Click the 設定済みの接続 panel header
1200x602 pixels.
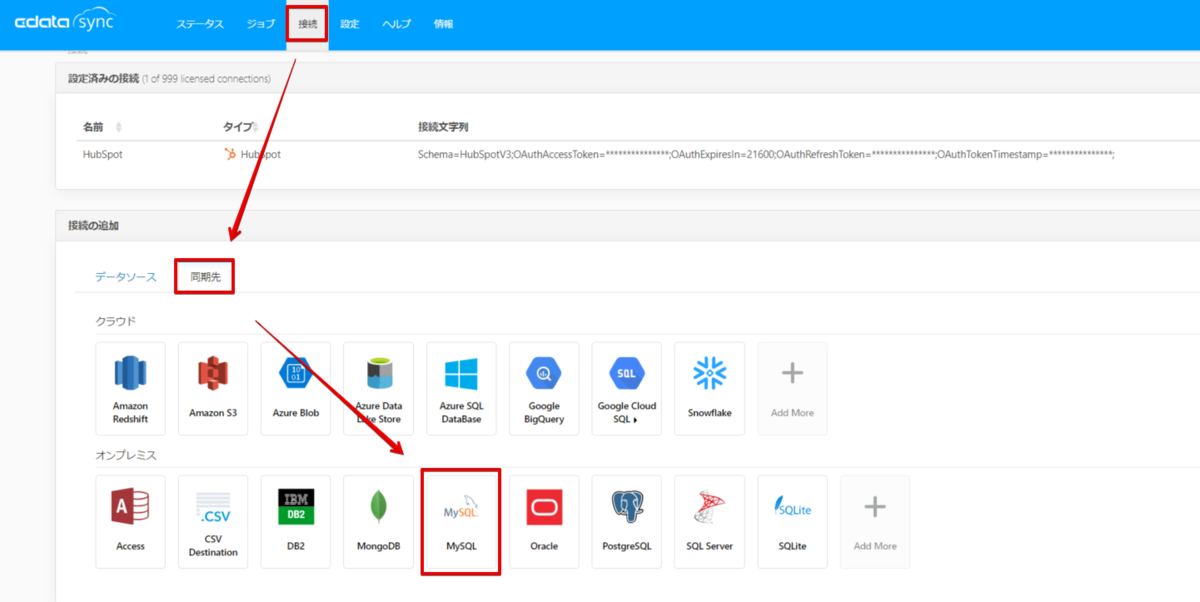coord(627,78)
